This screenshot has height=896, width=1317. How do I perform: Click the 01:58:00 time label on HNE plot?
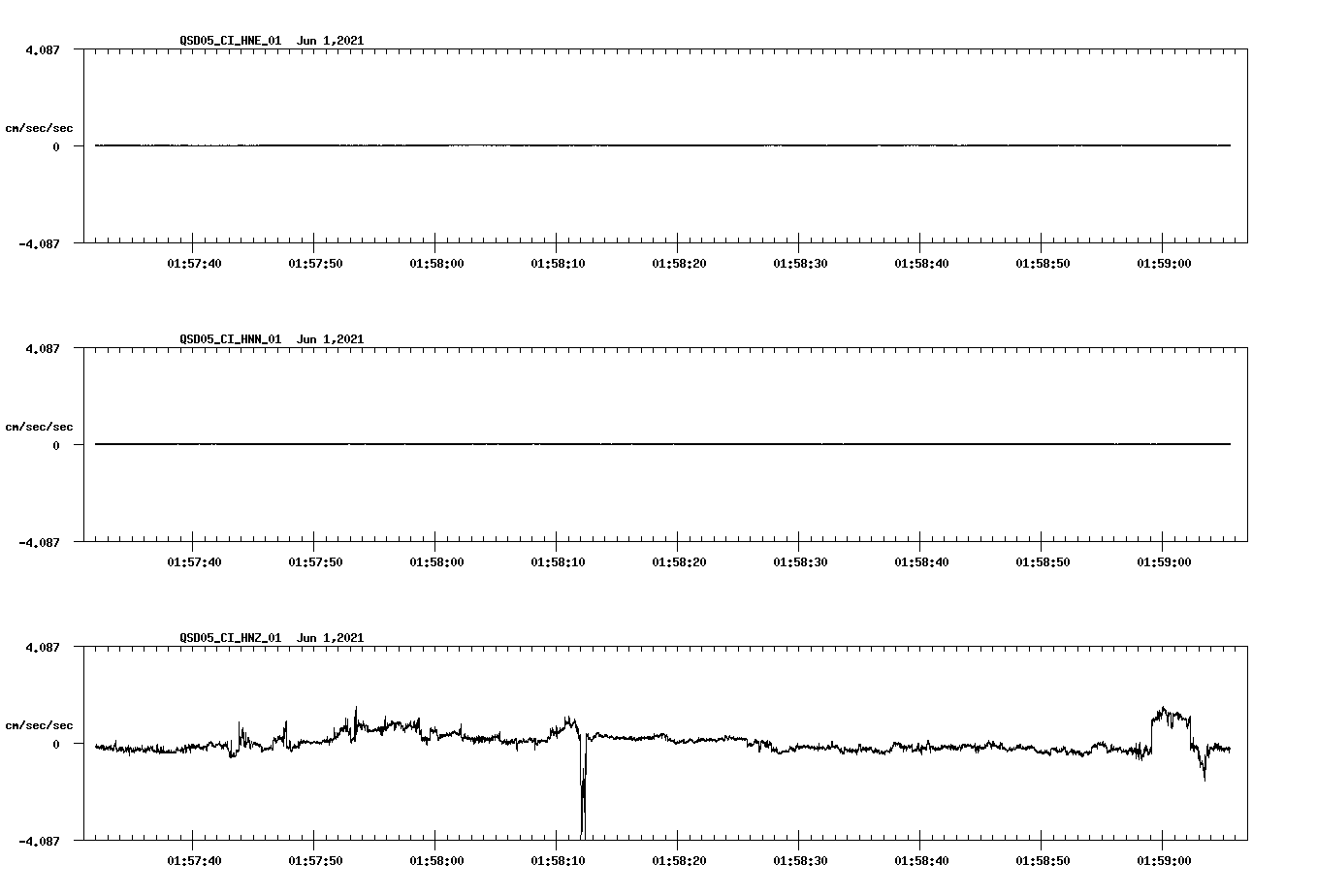[x=436, y=264]
